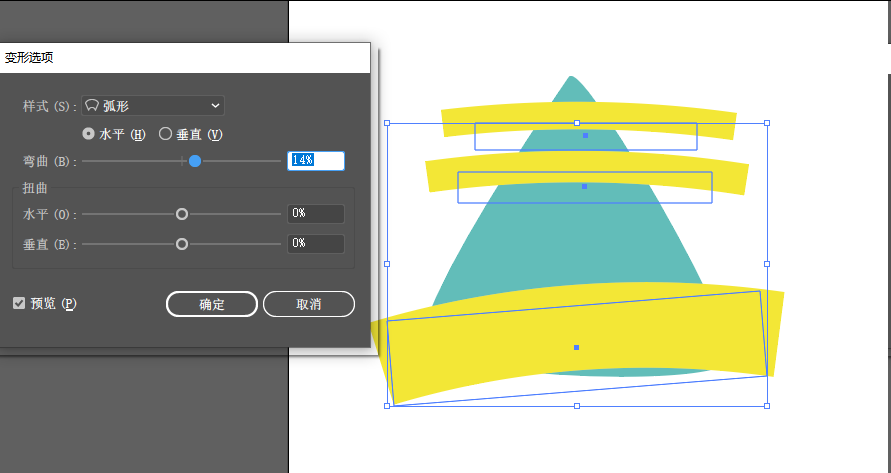This screenshot has width=891, height=473.
Task: Toggle the 预览 (P) preview checkbox
Action: (x=19, y=303)
